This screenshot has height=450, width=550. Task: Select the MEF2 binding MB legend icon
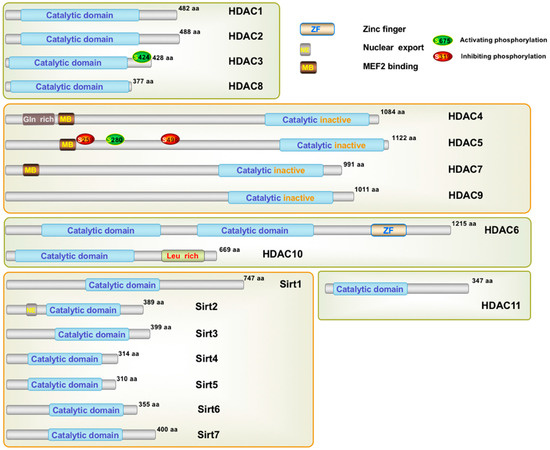(308, 67)
